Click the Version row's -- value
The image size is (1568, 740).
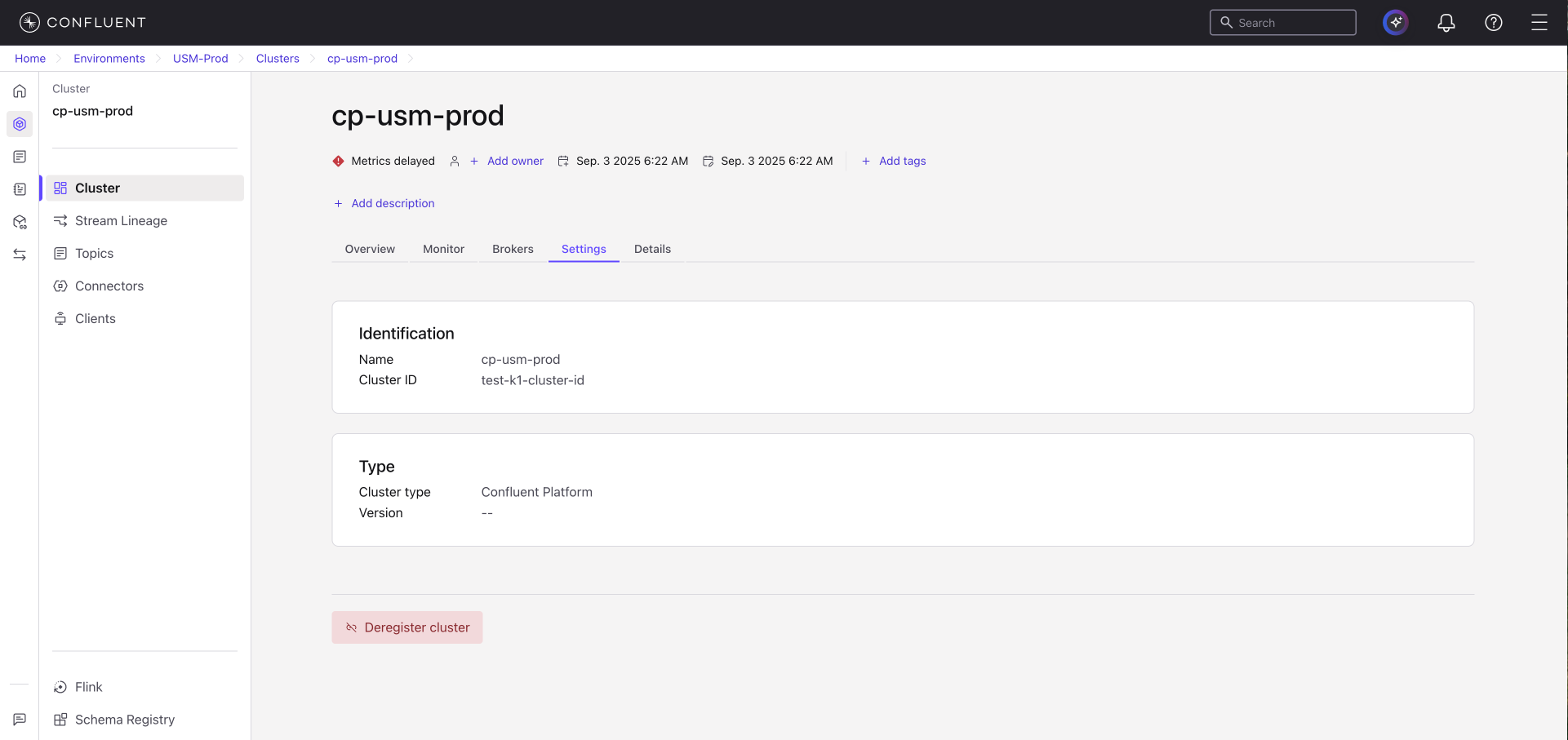(x=487, y=513)
